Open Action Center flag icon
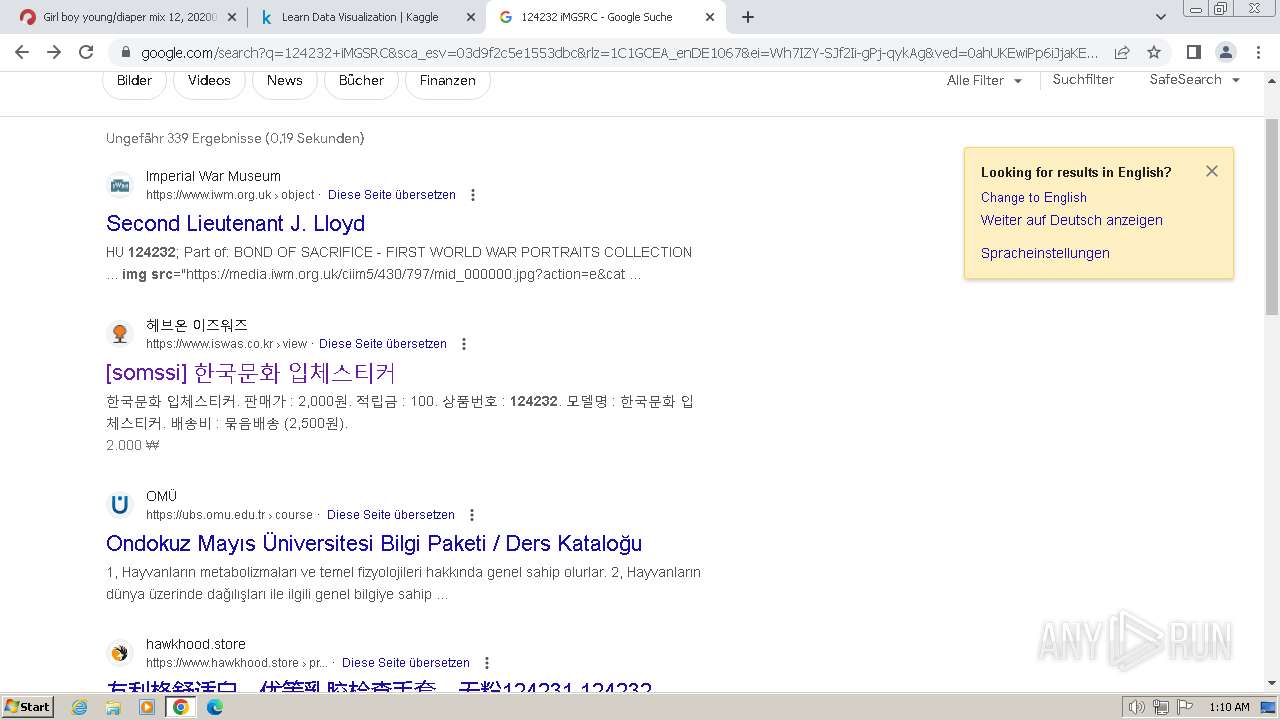This screenshot has width=1280, height=720. 1184,707
